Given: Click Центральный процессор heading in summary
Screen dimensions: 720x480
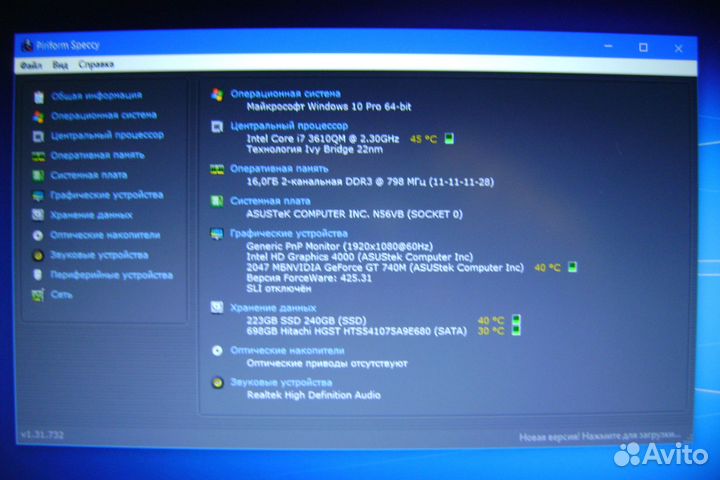Looking at the screenshot, I should pos(289,125).
